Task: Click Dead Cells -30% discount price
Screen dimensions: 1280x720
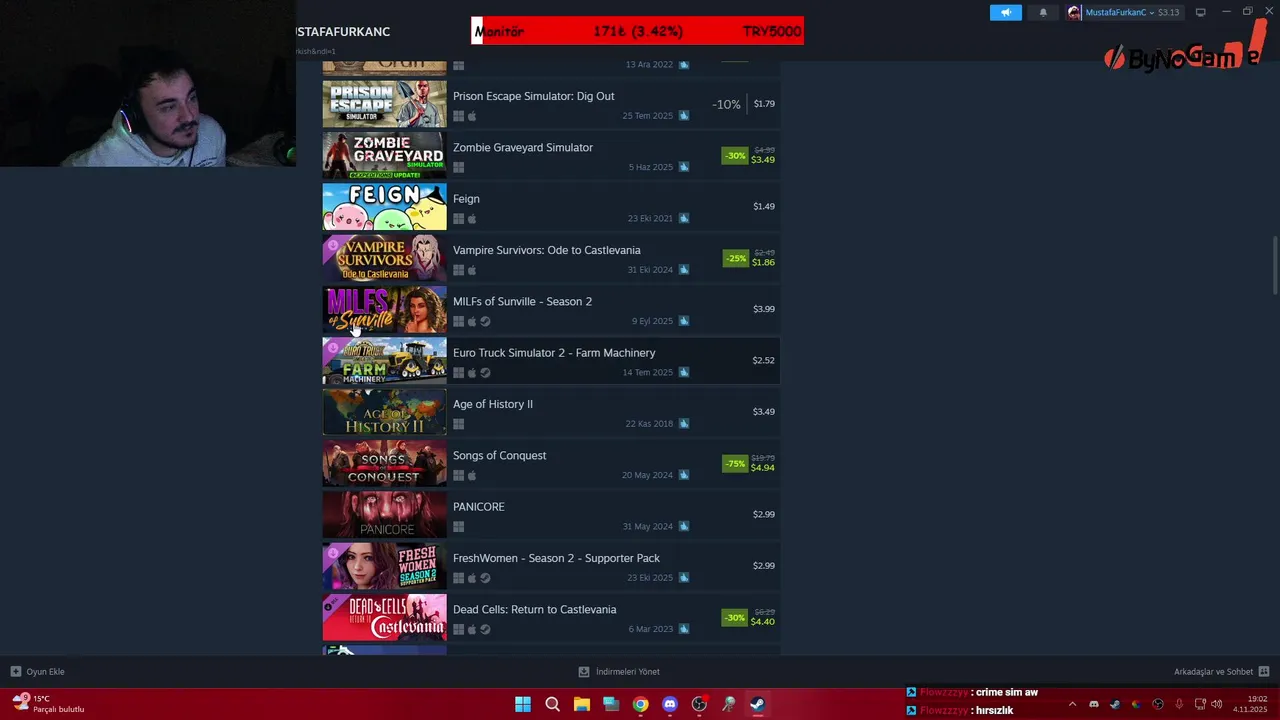Action: [x=748, y=617]
